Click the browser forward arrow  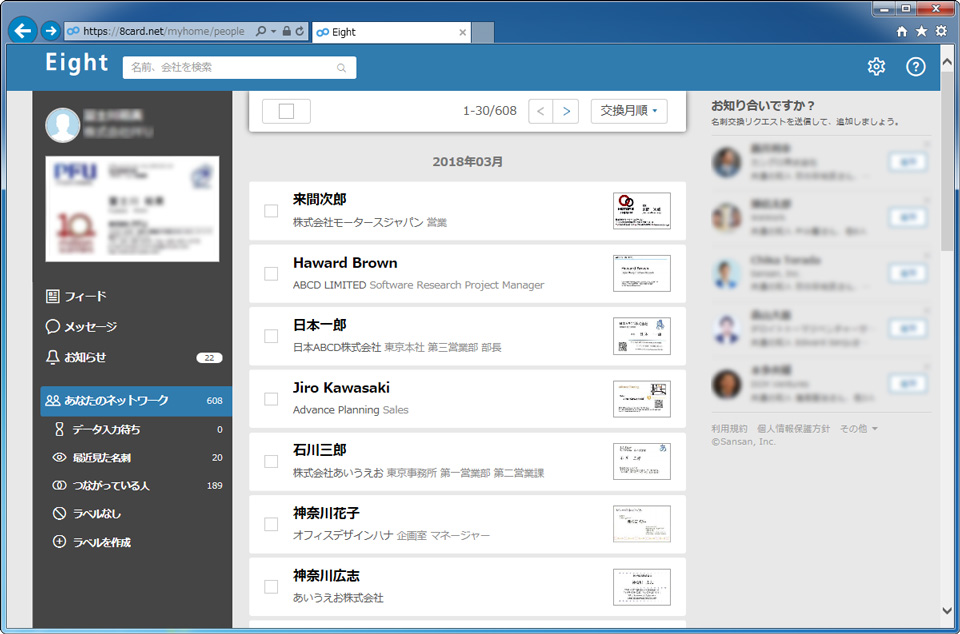coord(50,31)
